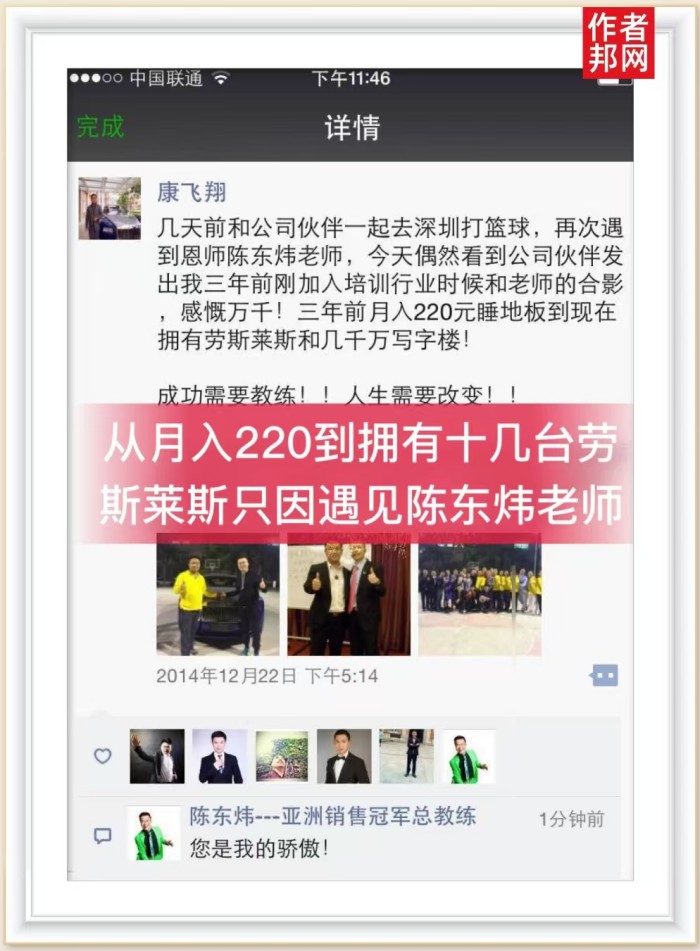The image size is (700, 951).
Task: Open first liker avatar with dark background
Action: [x=157, y=756]
